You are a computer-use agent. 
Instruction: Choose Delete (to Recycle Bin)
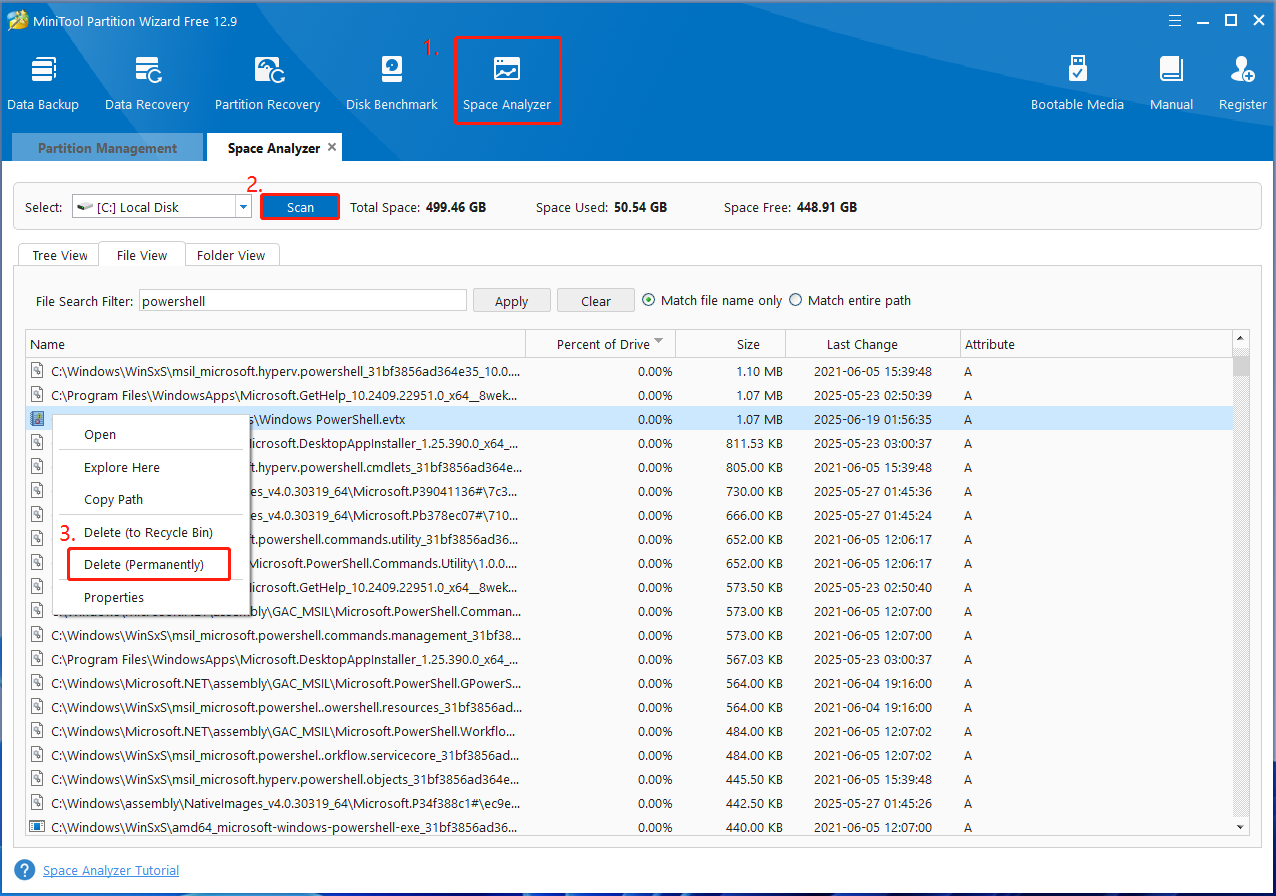coord(150,532)
